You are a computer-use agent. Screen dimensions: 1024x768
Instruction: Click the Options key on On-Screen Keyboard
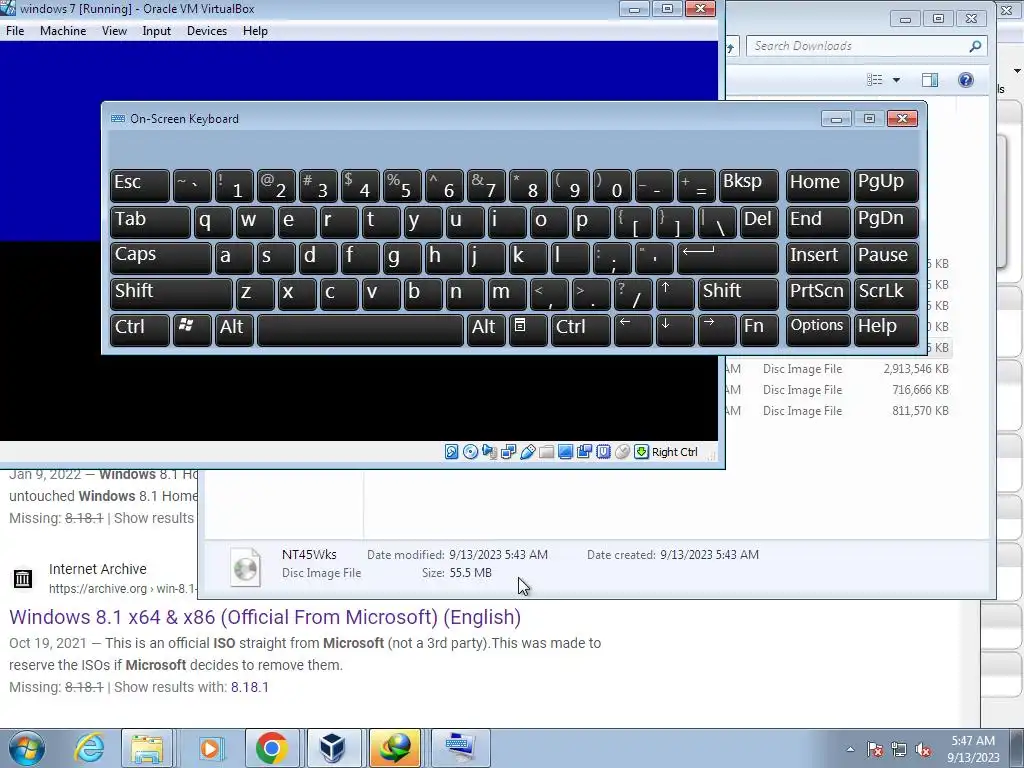818,329
